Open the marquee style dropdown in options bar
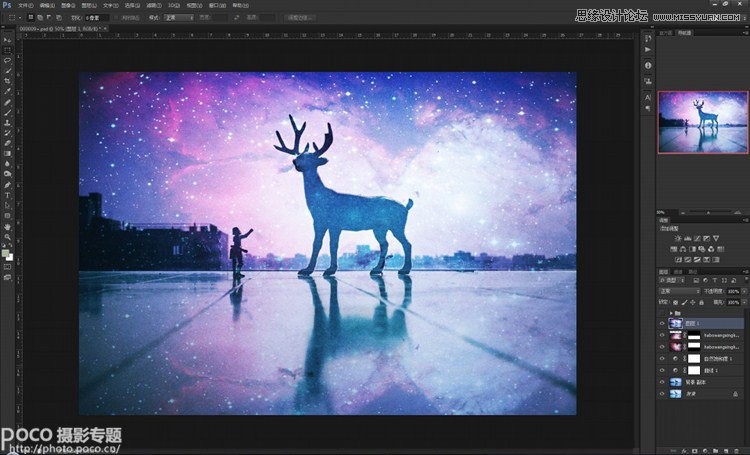 click(178, 18)
